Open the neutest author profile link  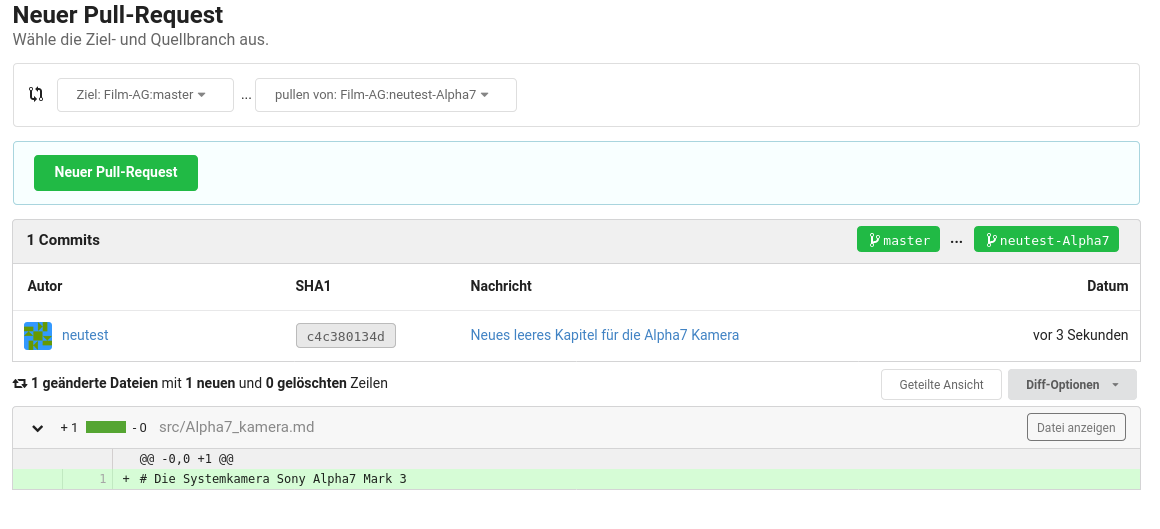tap(85, 335)
